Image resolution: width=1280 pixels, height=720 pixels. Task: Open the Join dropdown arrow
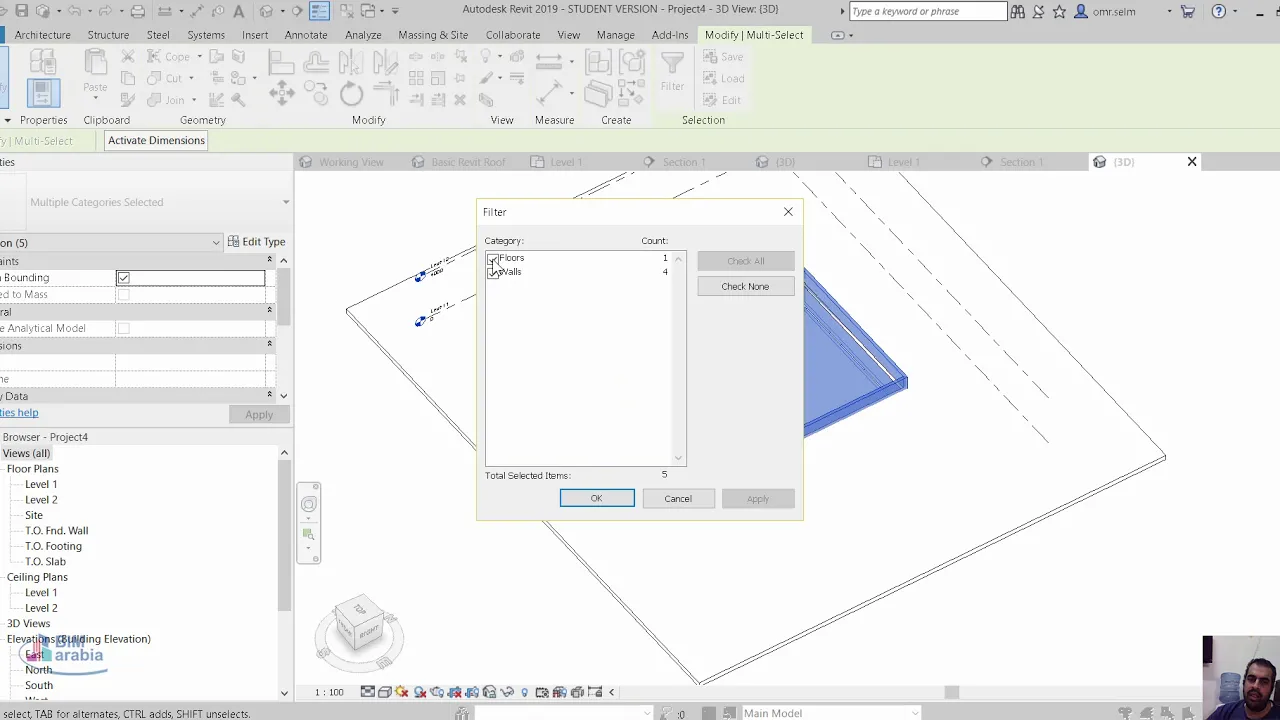[194, 100]
